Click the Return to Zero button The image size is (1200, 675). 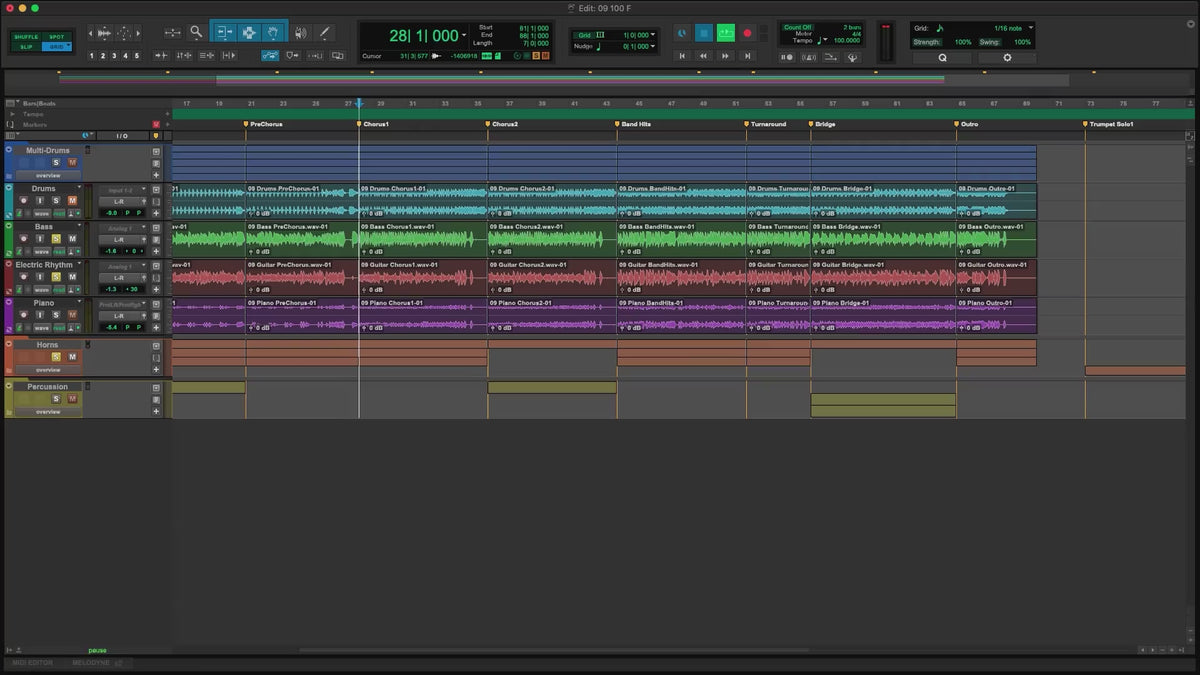[682, 56]
